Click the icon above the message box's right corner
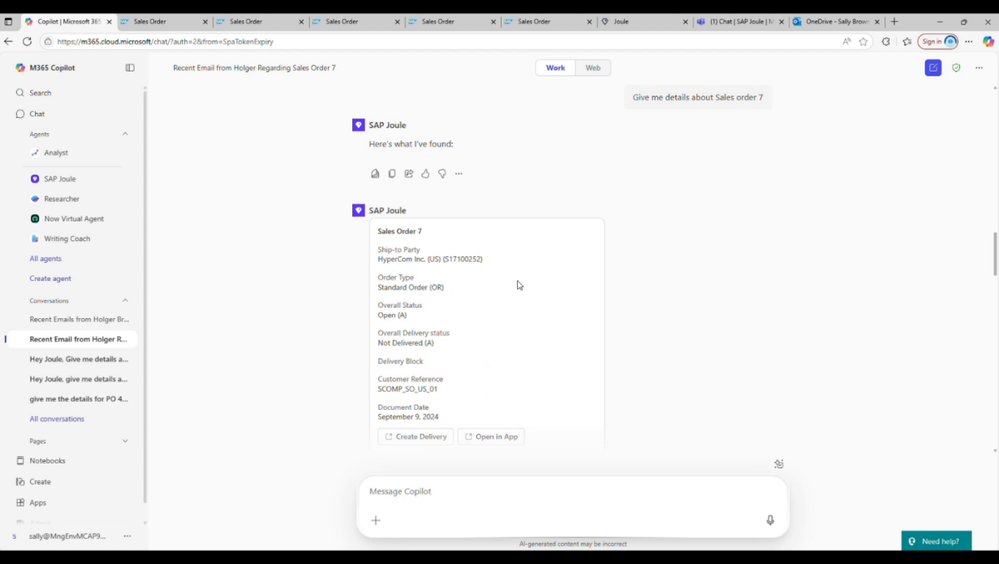The height and width of the screenshot is (564, 999). [x=779, y=464]
